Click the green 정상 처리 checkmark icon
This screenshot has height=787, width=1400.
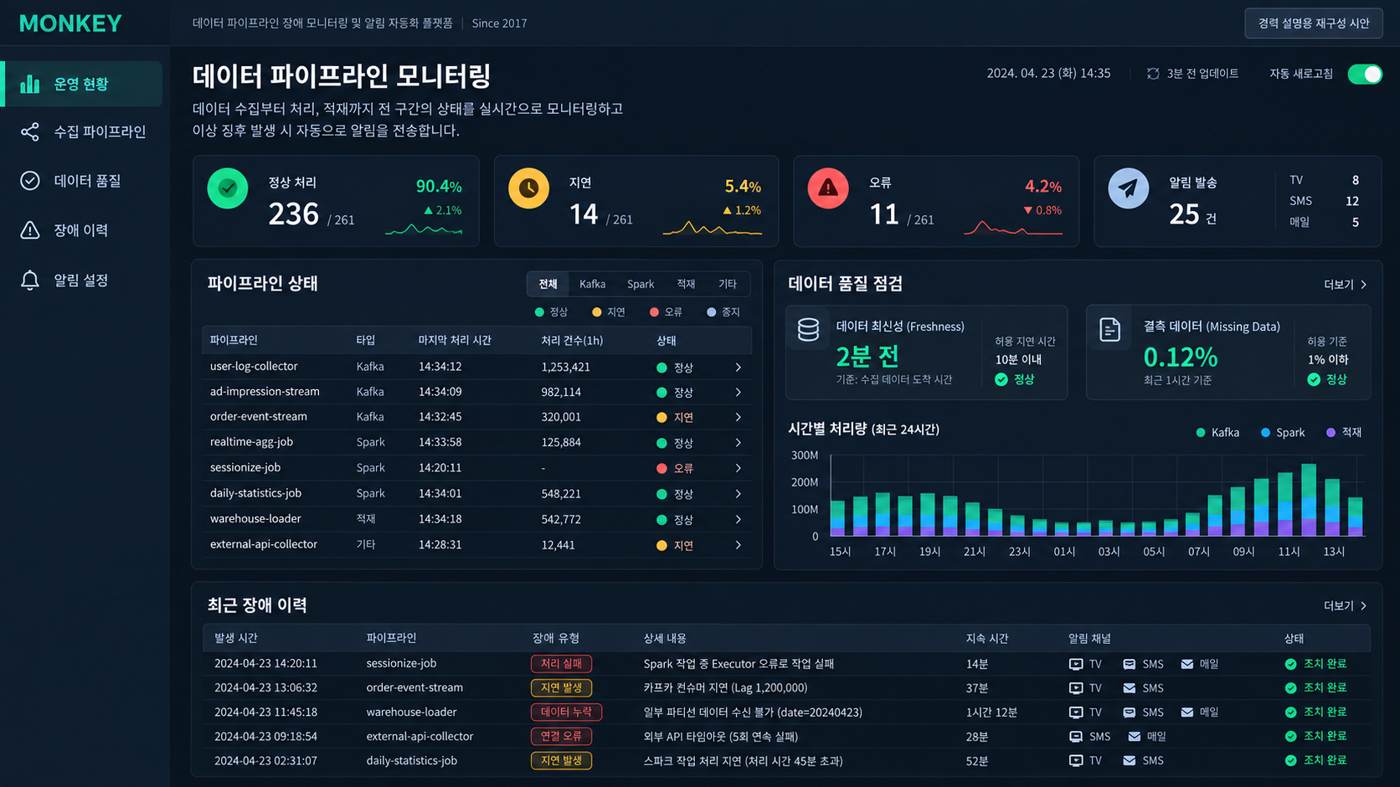(x=227, y=188)
